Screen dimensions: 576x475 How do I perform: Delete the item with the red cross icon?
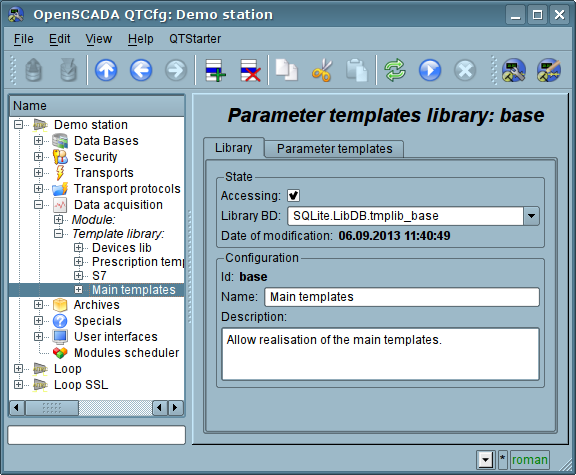coord(250,70)
